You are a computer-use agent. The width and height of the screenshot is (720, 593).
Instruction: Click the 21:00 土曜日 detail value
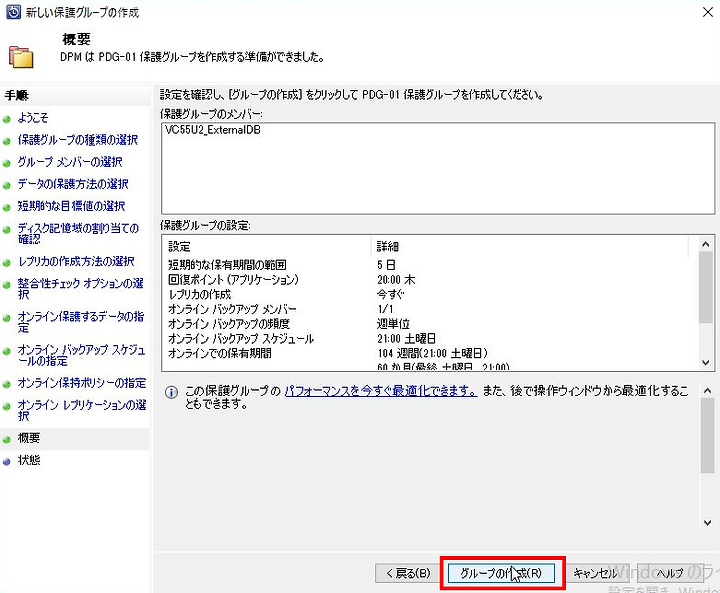[x=406, y=339]
